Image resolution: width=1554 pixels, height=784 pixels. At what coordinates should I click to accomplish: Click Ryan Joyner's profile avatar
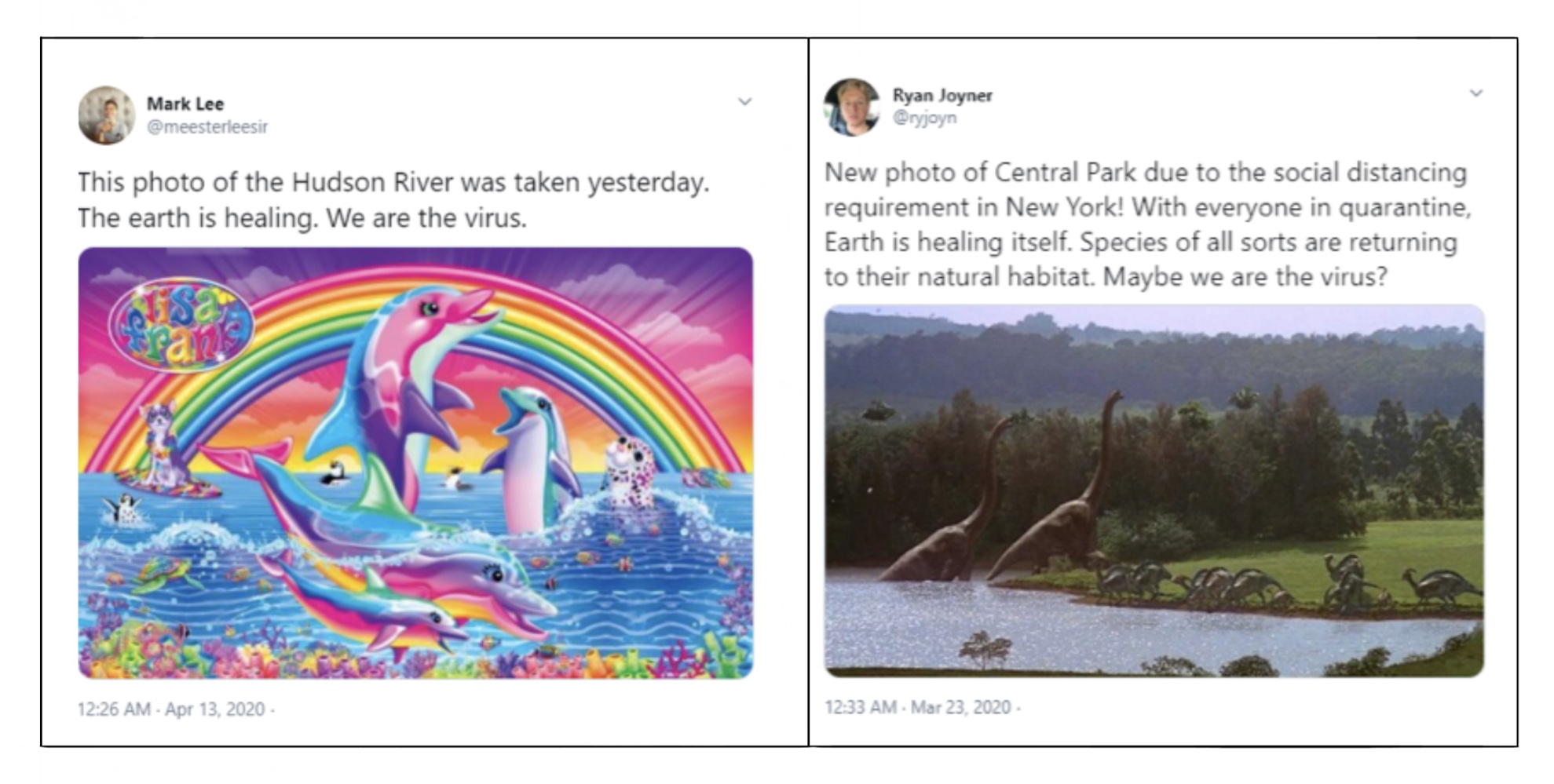pyautogui.click(x=852, y=107)
